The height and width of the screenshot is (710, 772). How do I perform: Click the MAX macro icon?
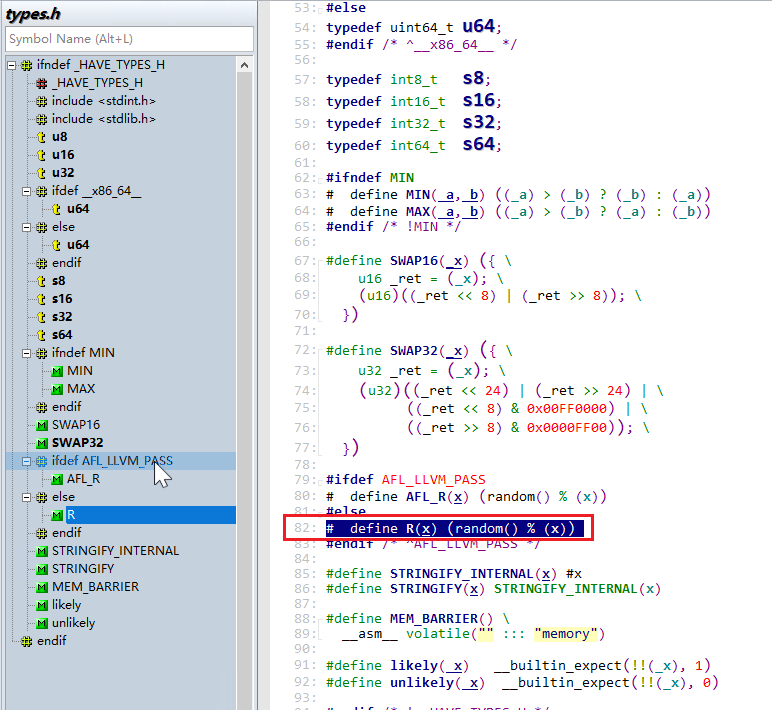coord(57,389)
